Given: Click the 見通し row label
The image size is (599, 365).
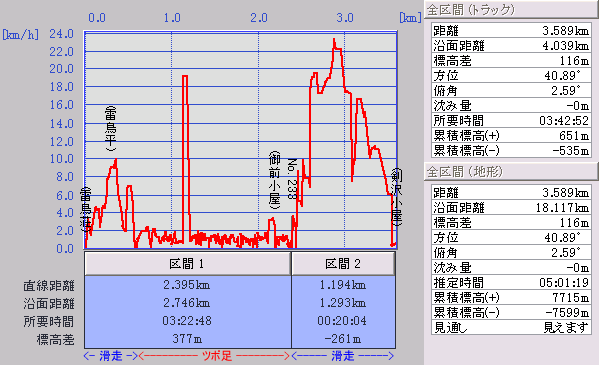Looking at the screenshot, I should click(451, 328).
